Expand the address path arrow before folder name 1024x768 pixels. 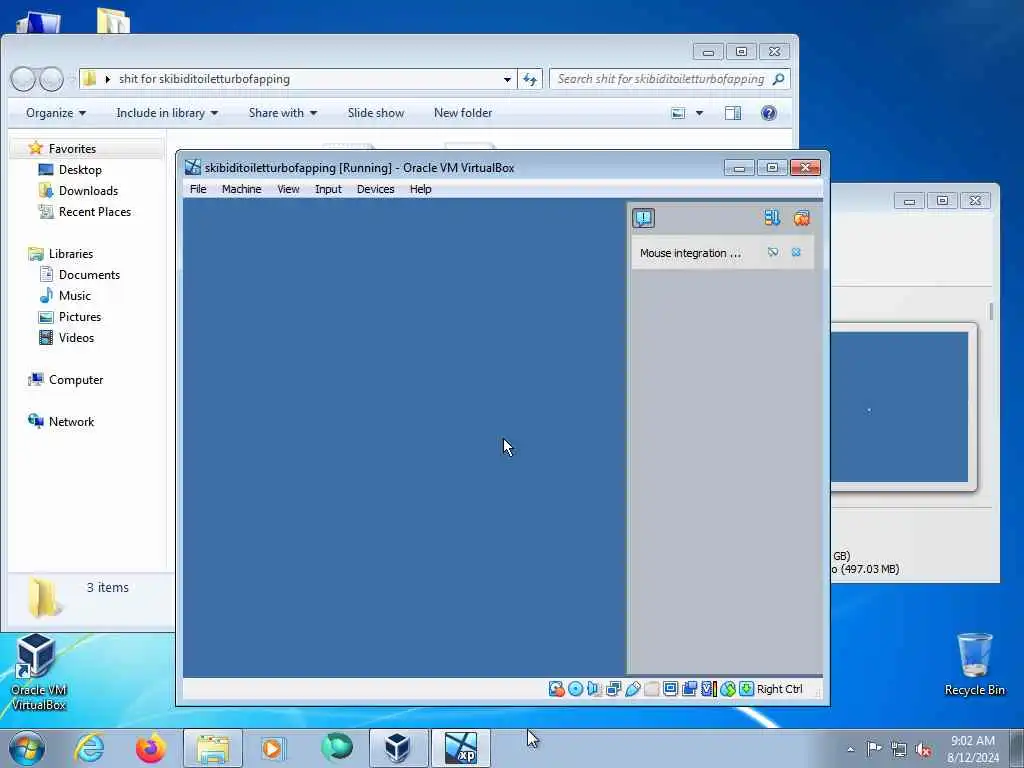(x=107, y=79)
